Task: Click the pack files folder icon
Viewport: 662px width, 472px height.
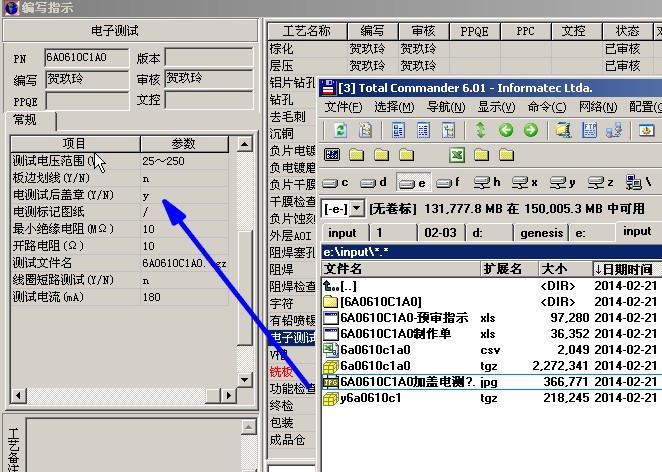Action: coord(563,130)
